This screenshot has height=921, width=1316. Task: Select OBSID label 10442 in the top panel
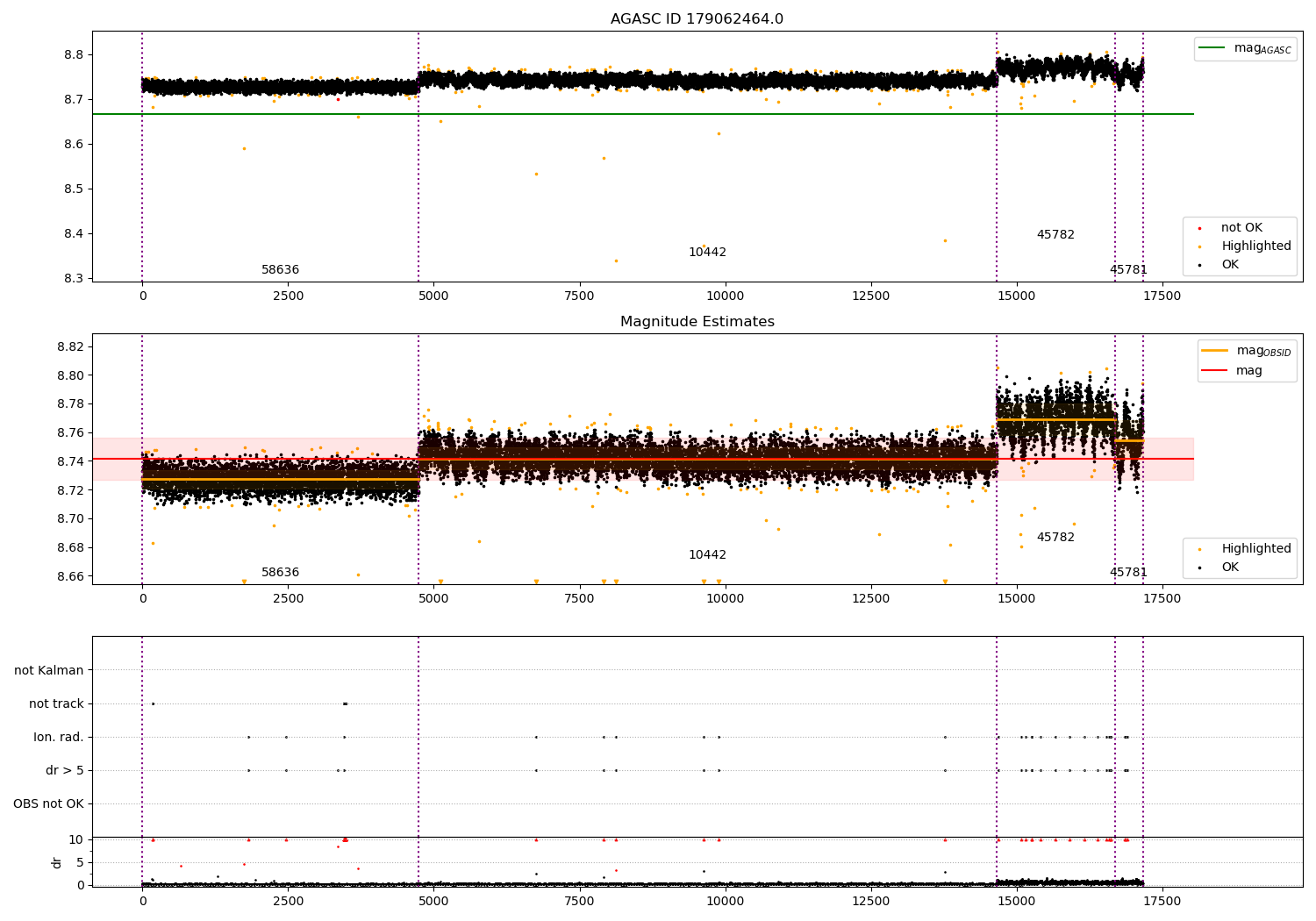point(707,253)
